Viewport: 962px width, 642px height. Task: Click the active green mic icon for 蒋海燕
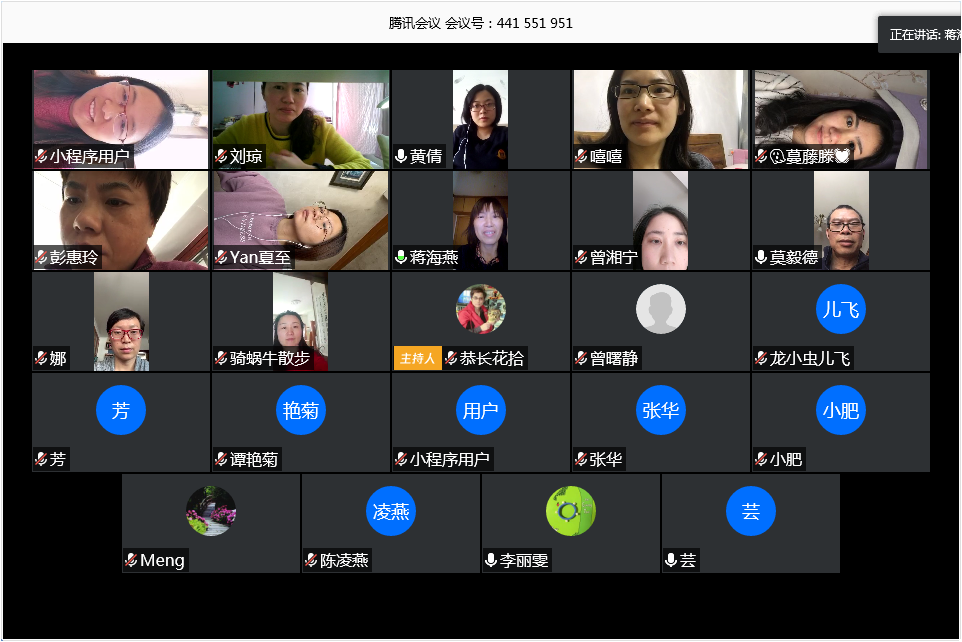pos(401,258)
